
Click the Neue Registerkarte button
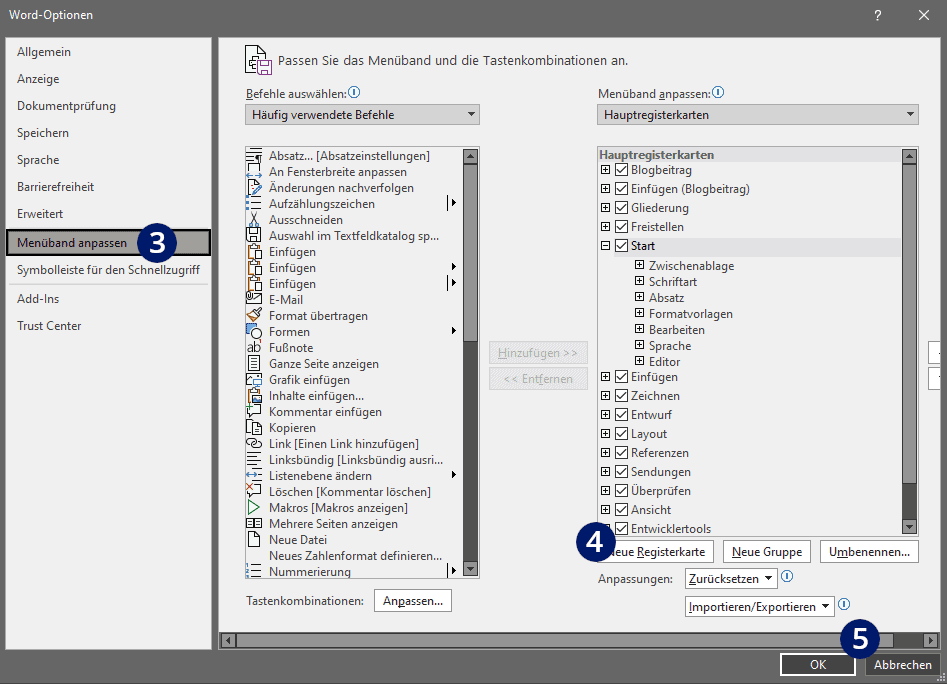coord(657,552)
